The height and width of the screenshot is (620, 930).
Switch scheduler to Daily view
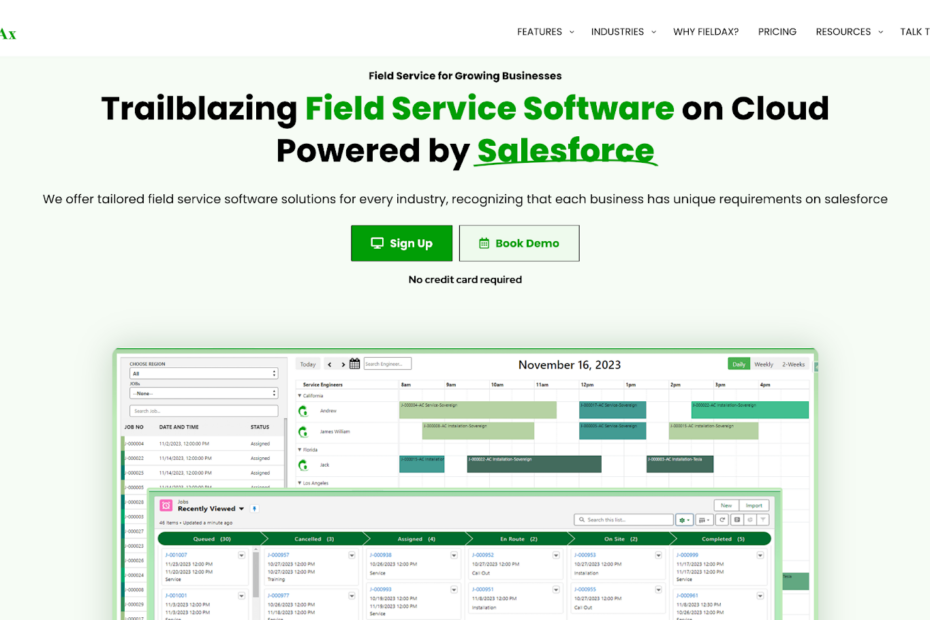[738, 364]
